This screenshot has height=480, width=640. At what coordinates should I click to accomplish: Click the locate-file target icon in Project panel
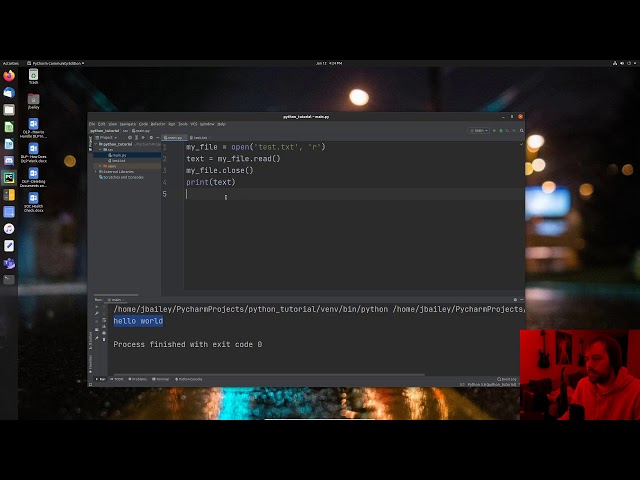pyautogui.click(x=130, y=138)
